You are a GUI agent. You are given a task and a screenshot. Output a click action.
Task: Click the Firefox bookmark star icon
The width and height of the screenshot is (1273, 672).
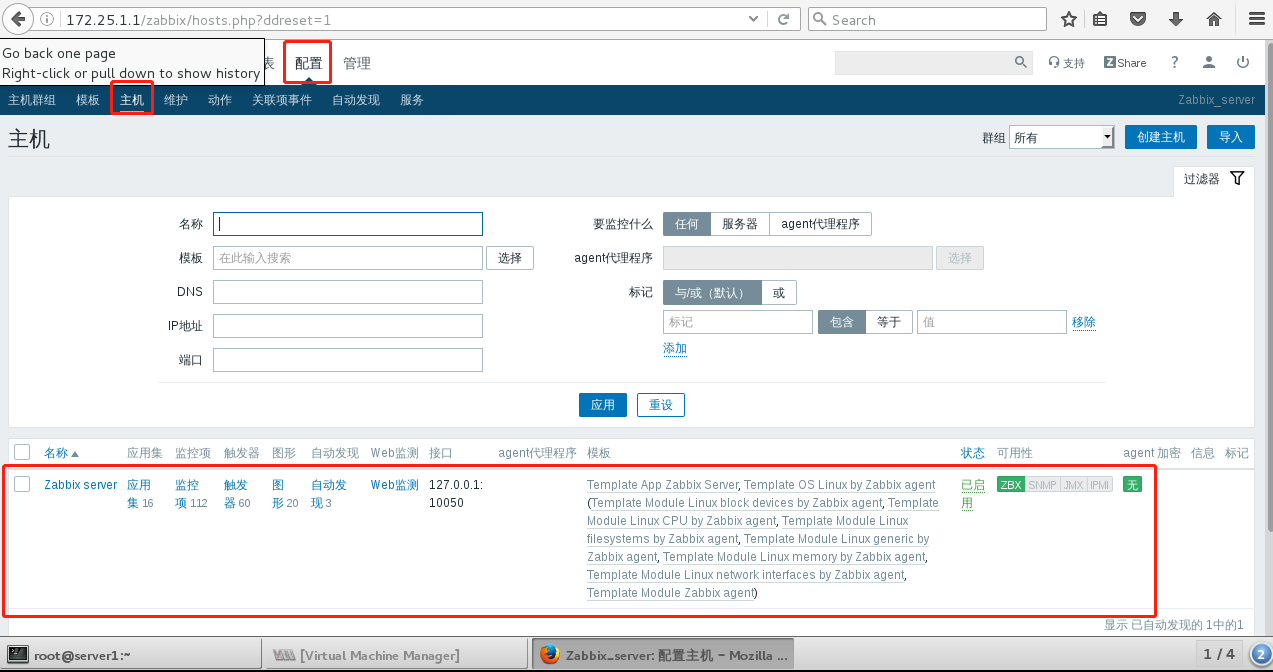coord(1069,19)
